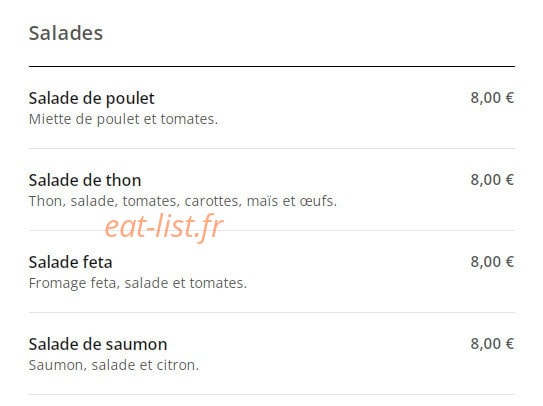543x406 pixels.
Task: Click the word 'poulet' in first item title
Action: [130, 99]
